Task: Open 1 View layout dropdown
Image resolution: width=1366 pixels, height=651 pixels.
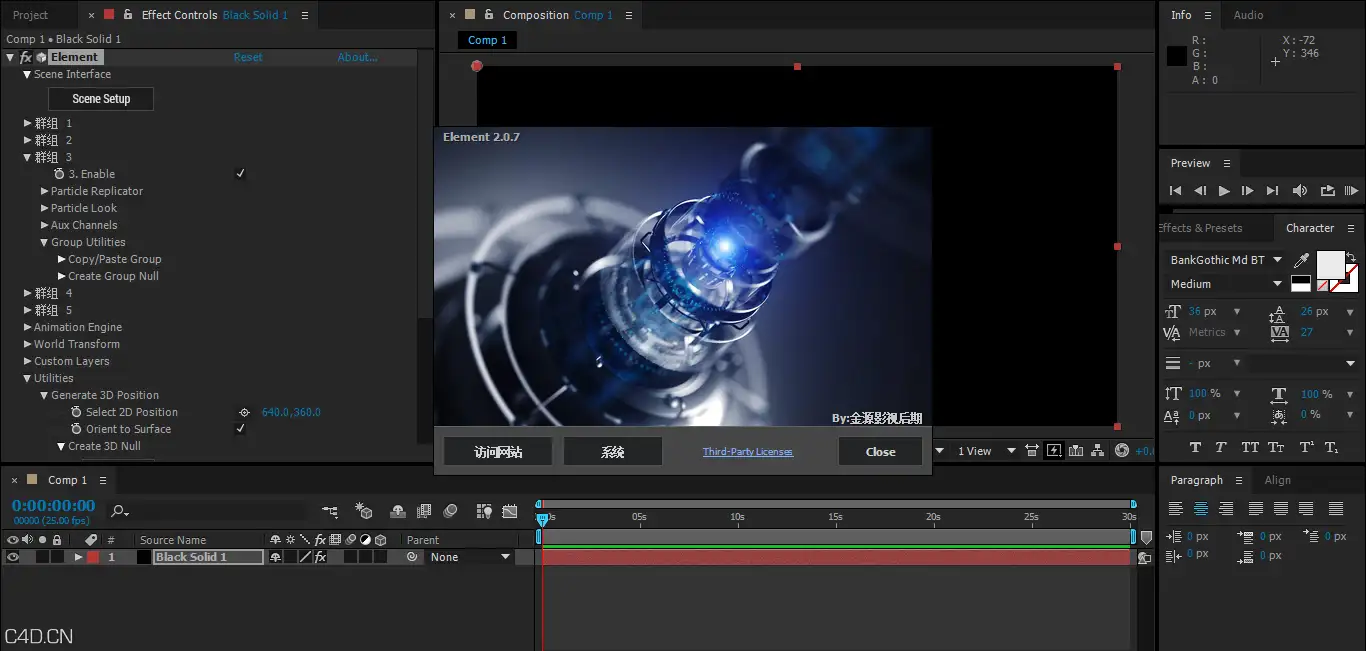Action: [x=986, y=451]
